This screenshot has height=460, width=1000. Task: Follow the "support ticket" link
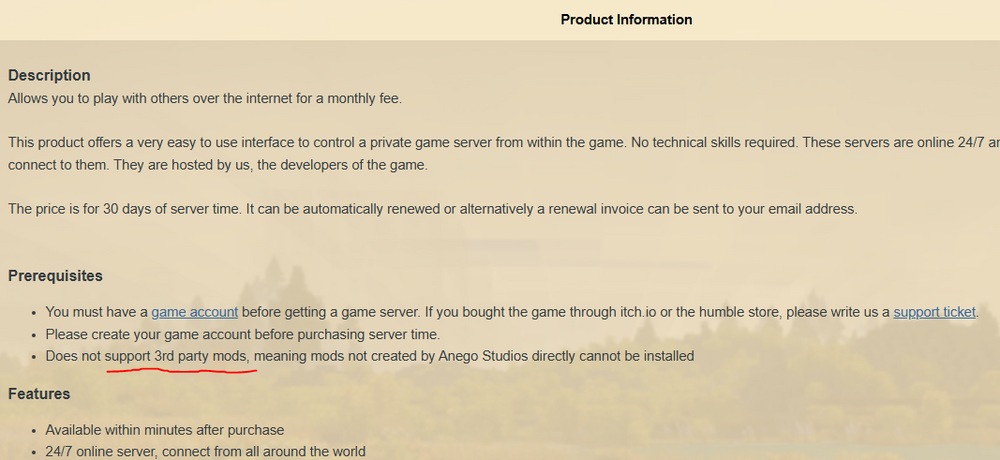(934, 312)
